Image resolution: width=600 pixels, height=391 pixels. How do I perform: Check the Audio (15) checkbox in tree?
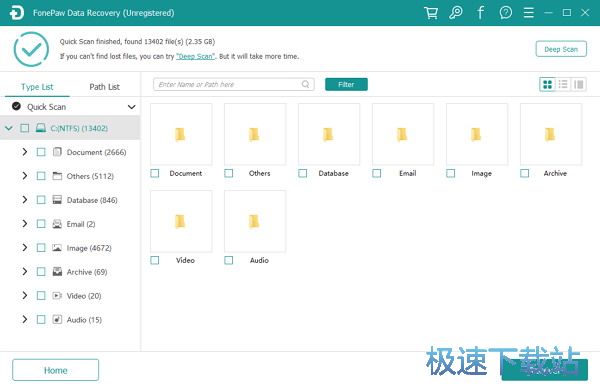pos(41,319)
